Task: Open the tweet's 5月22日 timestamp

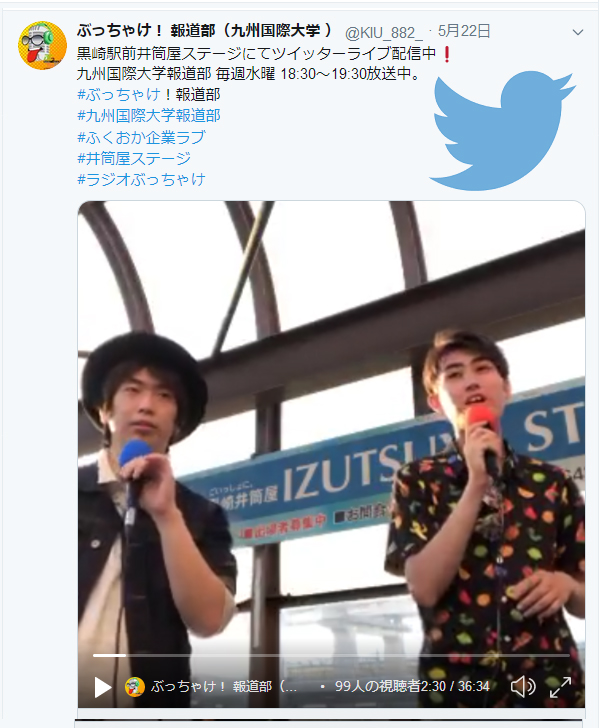Action: 464,31
